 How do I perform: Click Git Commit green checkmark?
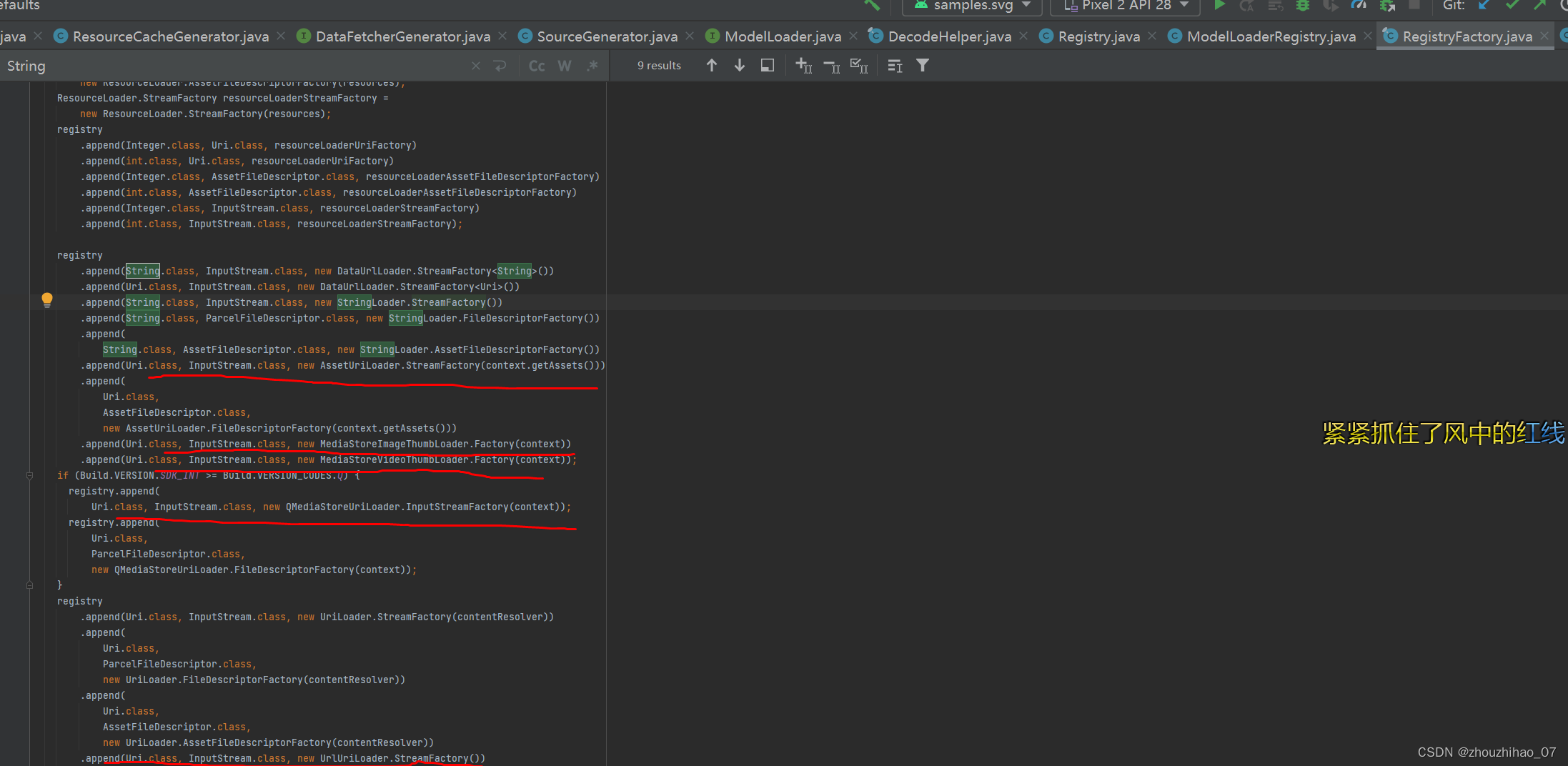click(x=1512, y=5)
